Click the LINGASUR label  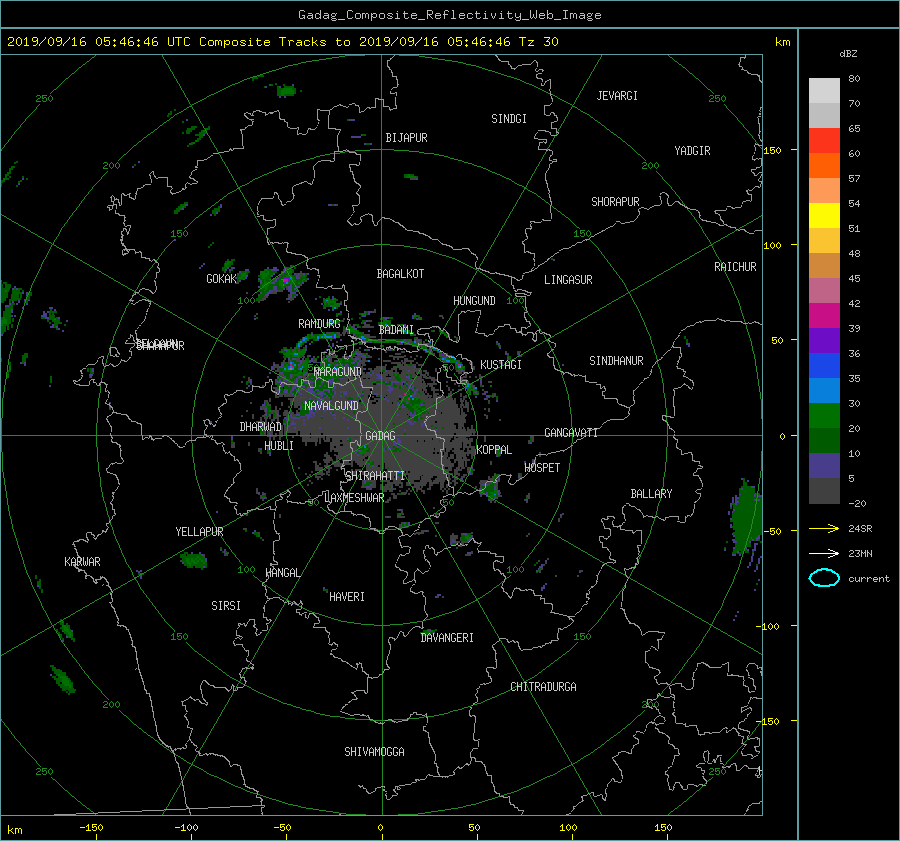(568, 280)
